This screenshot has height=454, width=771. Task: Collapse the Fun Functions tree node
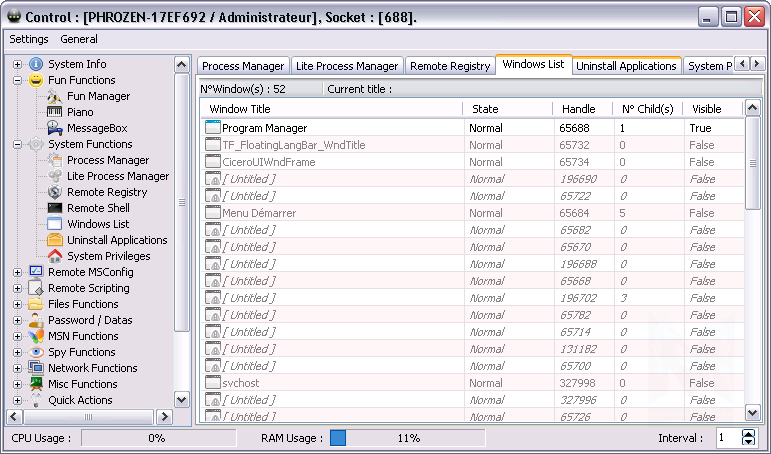17,80
